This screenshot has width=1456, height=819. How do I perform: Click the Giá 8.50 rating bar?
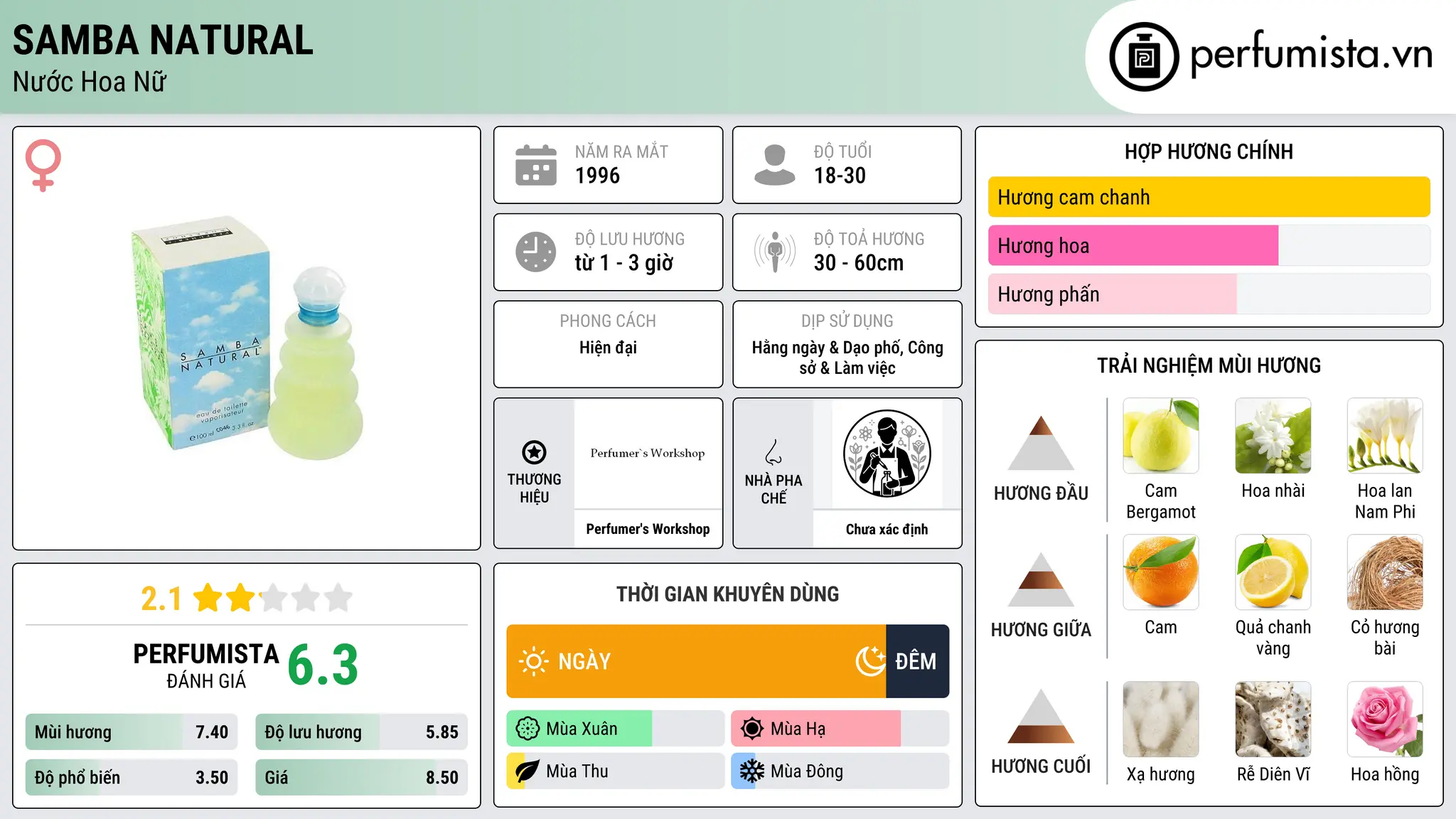click(x=362, y=778)
